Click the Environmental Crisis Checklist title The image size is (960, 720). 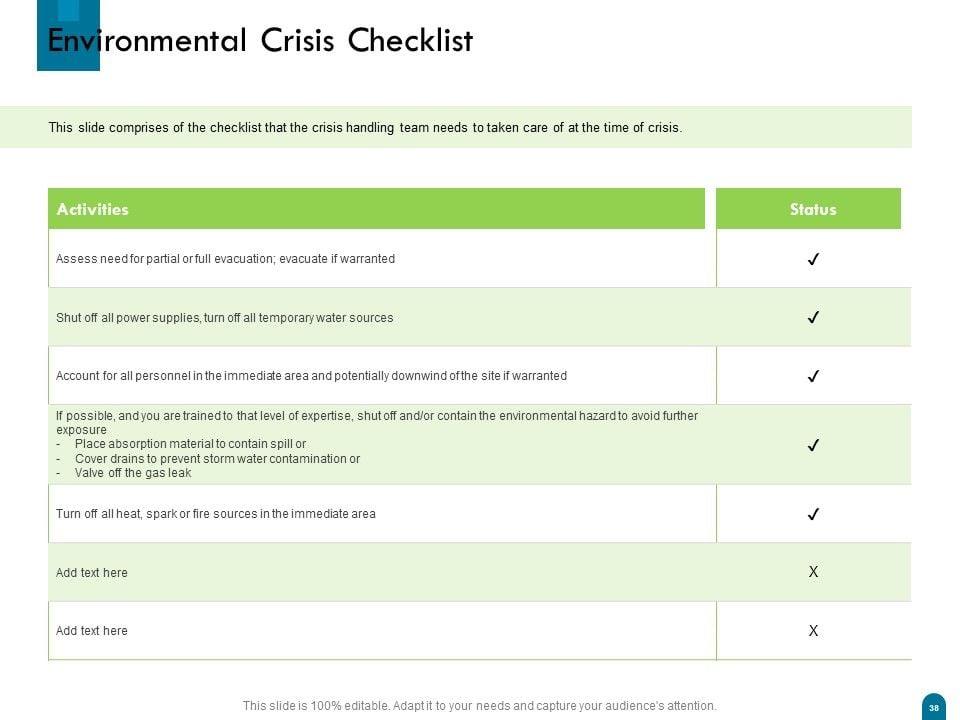coord(260,41)
